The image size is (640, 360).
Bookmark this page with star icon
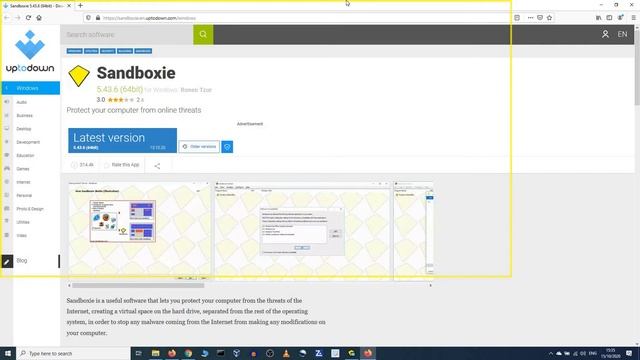pyautogui.click(x=549, y=18)
